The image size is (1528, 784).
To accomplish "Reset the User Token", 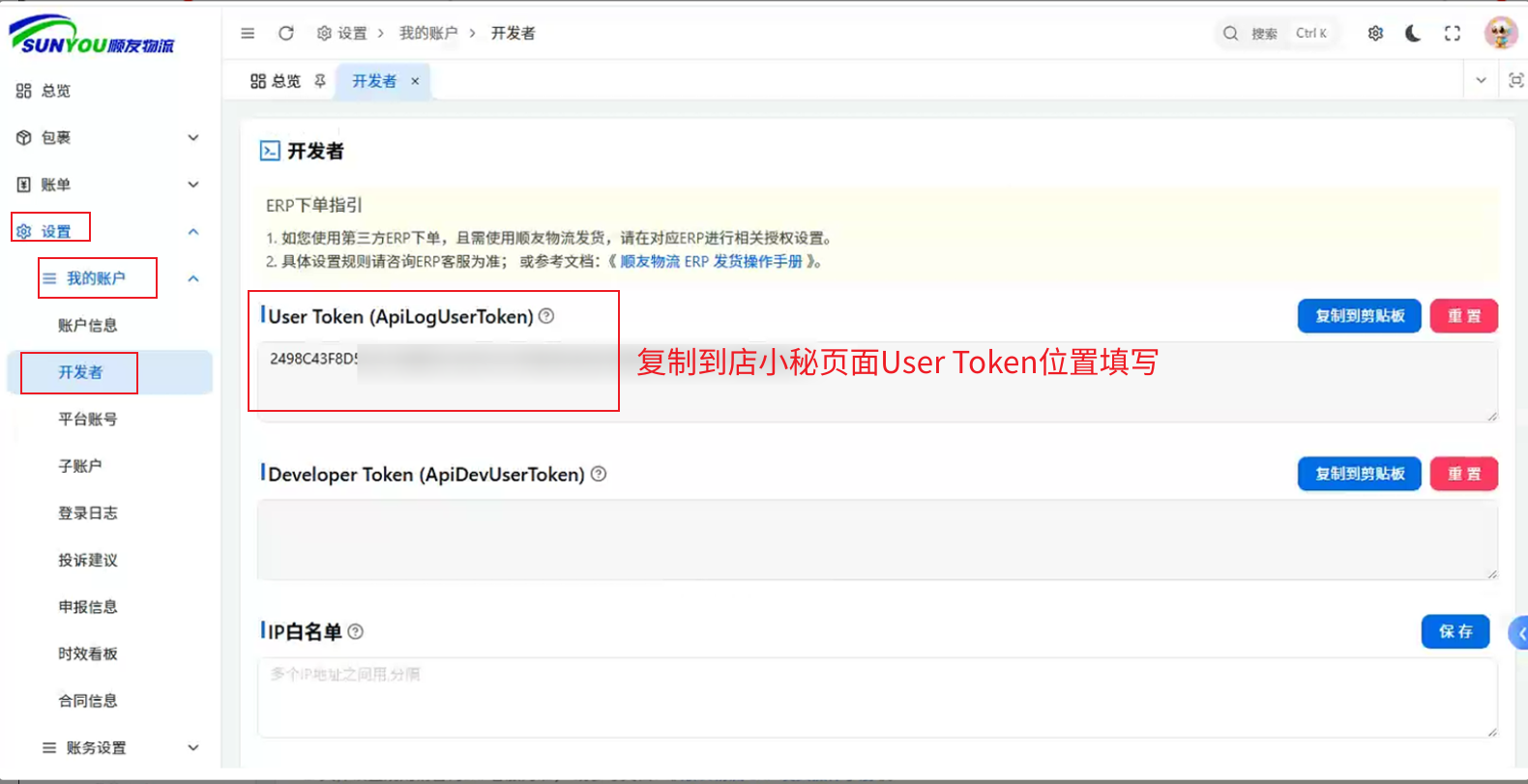I will tap(1464, 316).
